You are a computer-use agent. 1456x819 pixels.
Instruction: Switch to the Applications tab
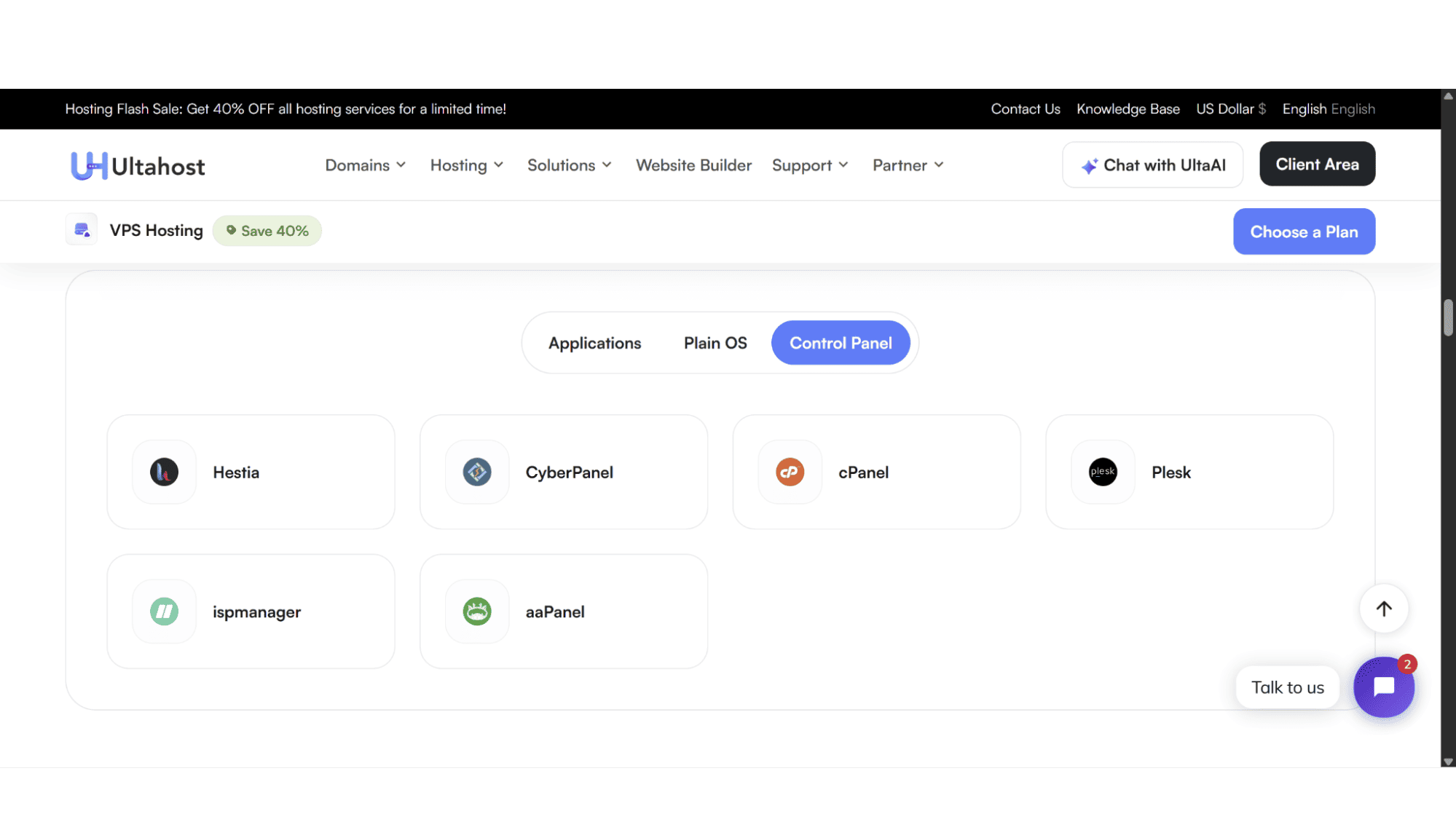coord(594,343)
